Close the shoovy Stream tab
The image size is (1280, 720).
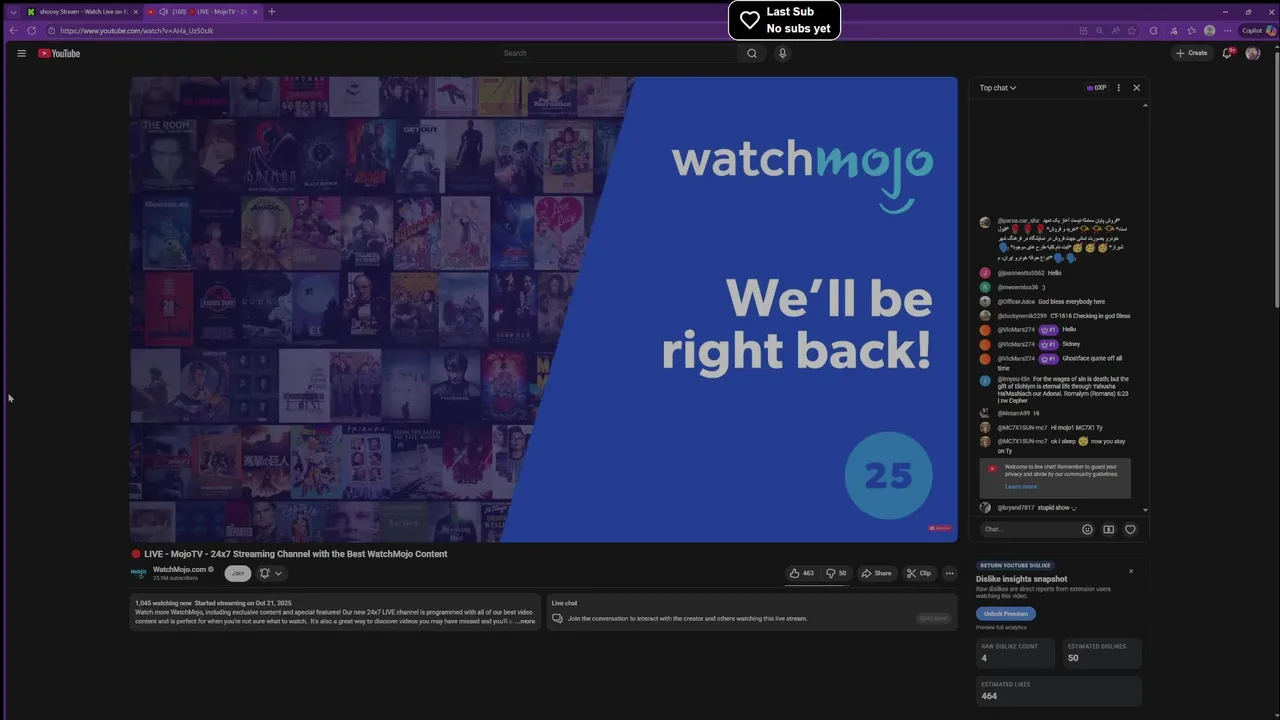click(134, 12)
